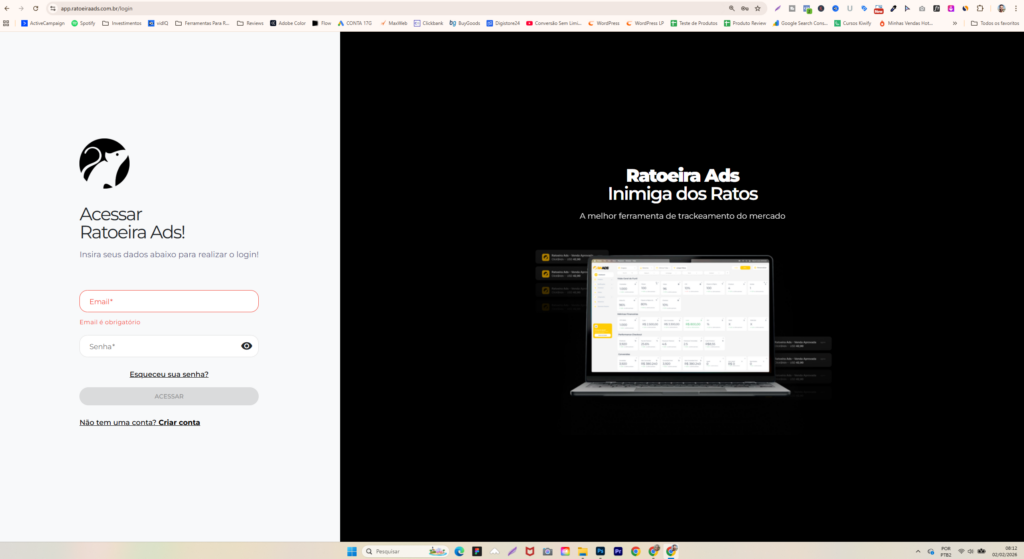The height and width of the screenshot is (559, 1024).
Task: Open Chrome three-dot menu
Action: click(x=1016, y=8)
